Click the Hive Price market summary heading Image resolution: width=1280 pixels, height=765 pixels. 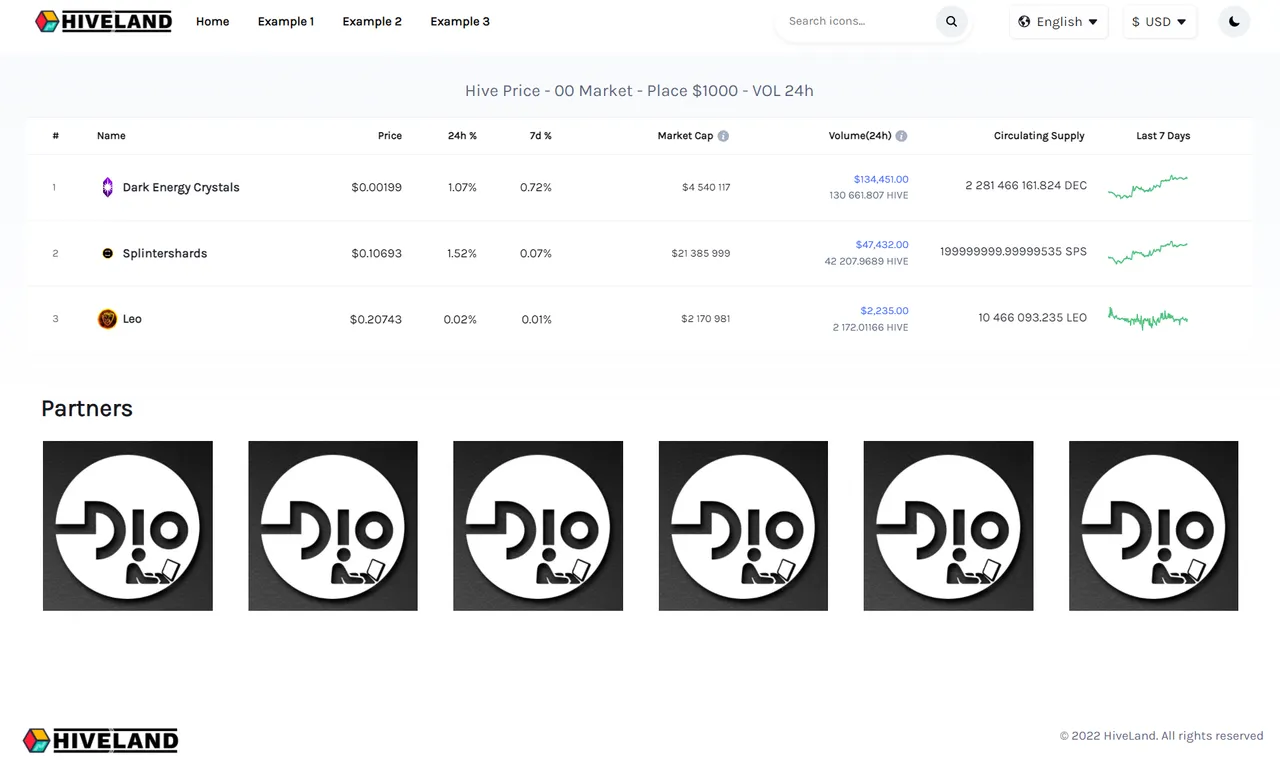click(x=639, y=90)
